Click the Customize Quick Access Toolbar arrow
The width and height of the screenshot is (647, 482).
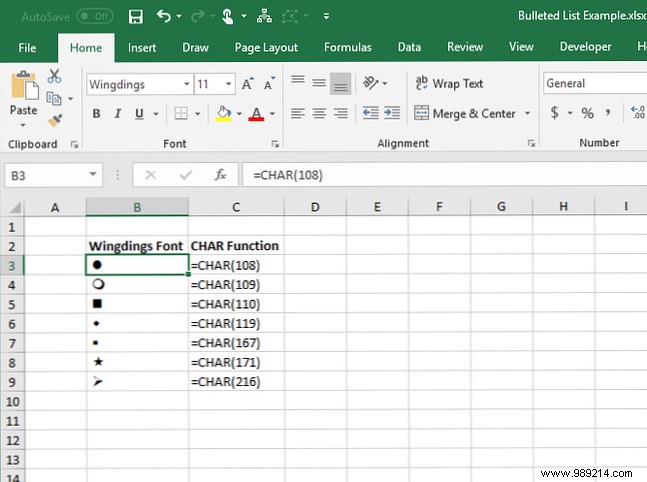[326, 17]
